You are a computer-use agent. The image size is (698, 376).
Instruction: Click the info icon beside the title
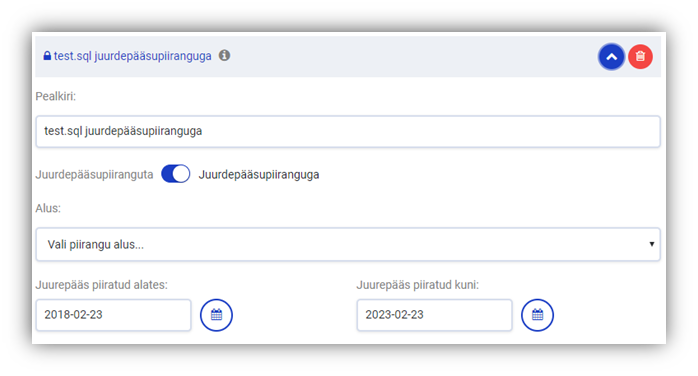point(224,56)
